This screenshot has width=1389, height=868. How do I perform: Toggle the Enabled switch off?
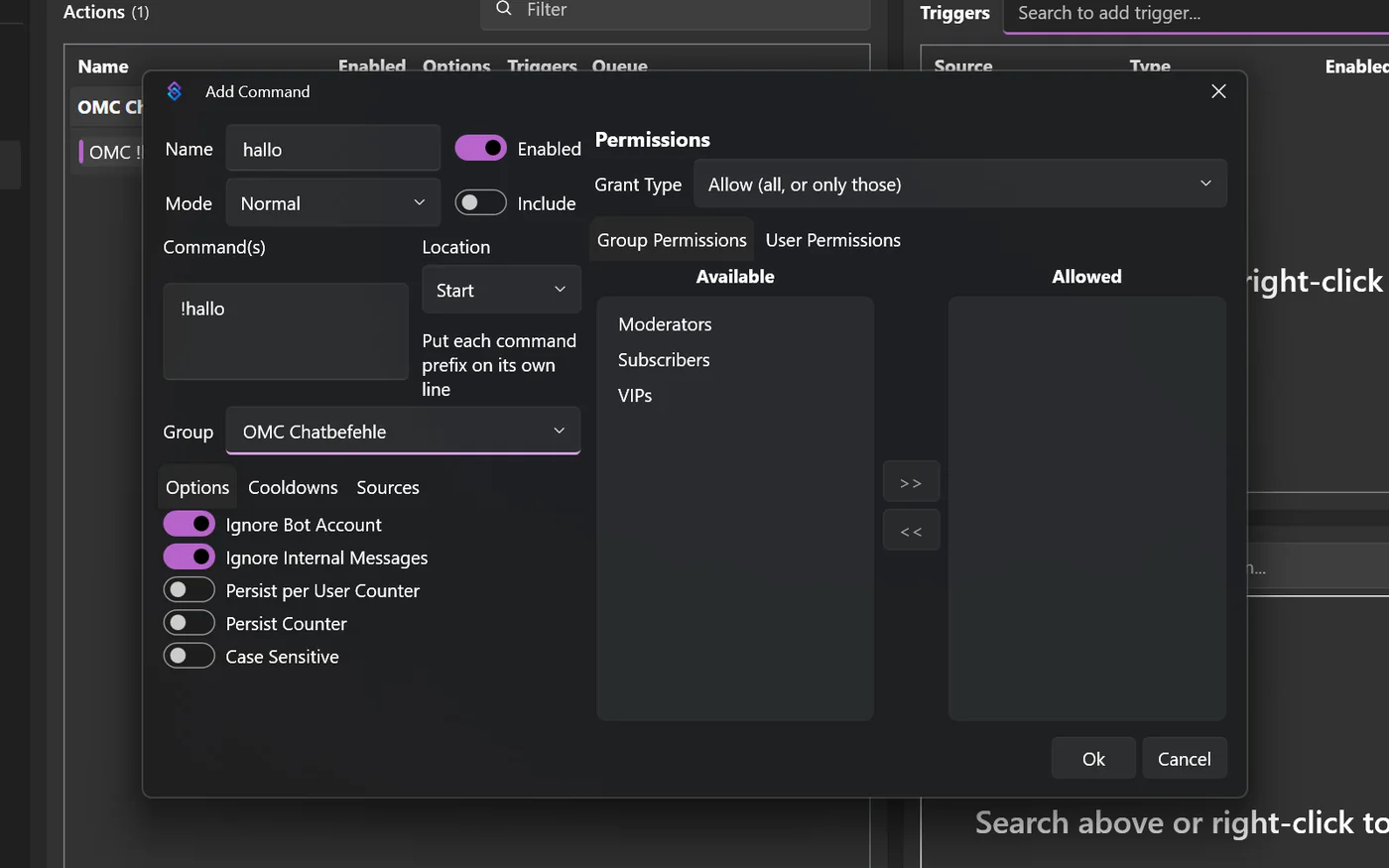tap(481, 148)
